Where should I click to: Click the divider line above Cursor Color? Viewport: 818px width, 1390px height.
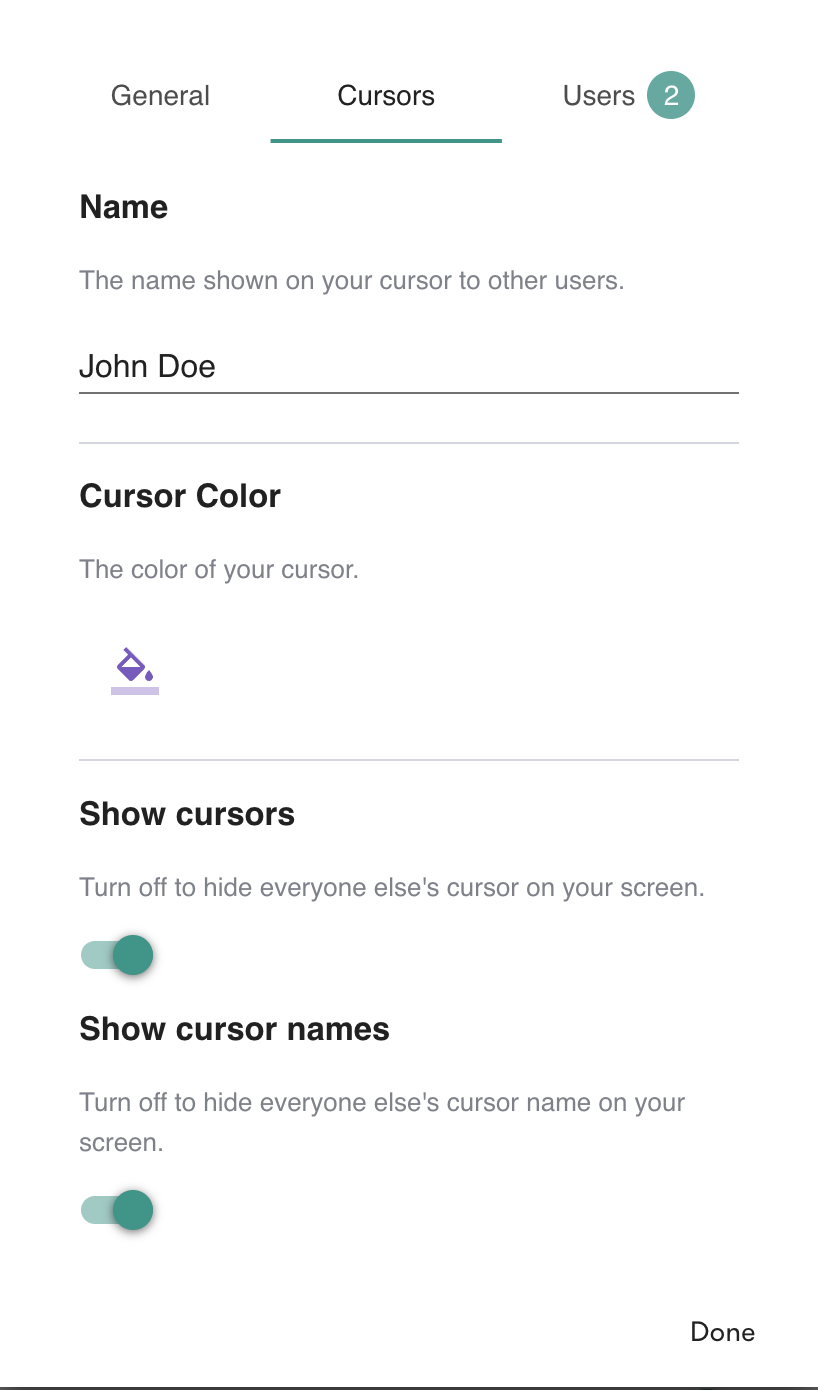pyautogui.click(x=408, y=442)
